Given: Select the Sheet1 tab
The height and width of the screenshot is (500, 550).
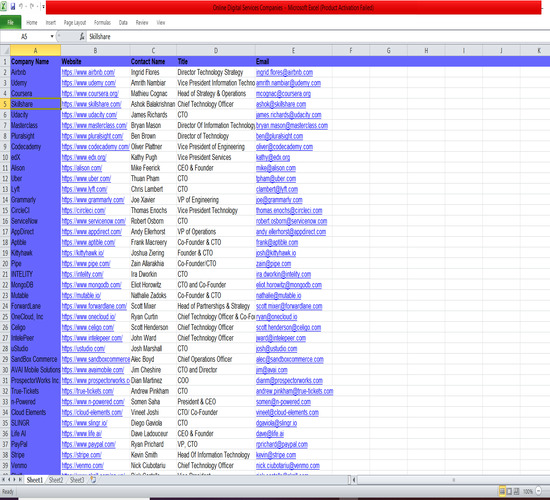Looking at the screenshot, I should 35,480.
